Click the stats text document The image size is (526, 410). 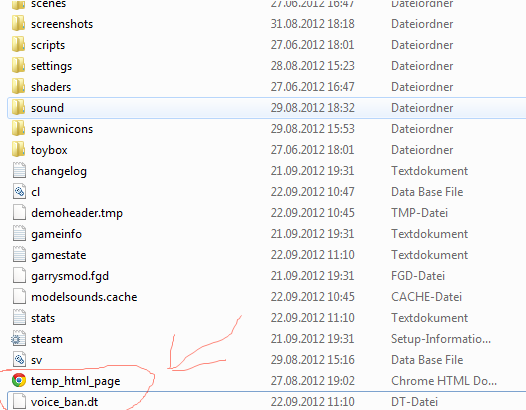click(43, 318)
